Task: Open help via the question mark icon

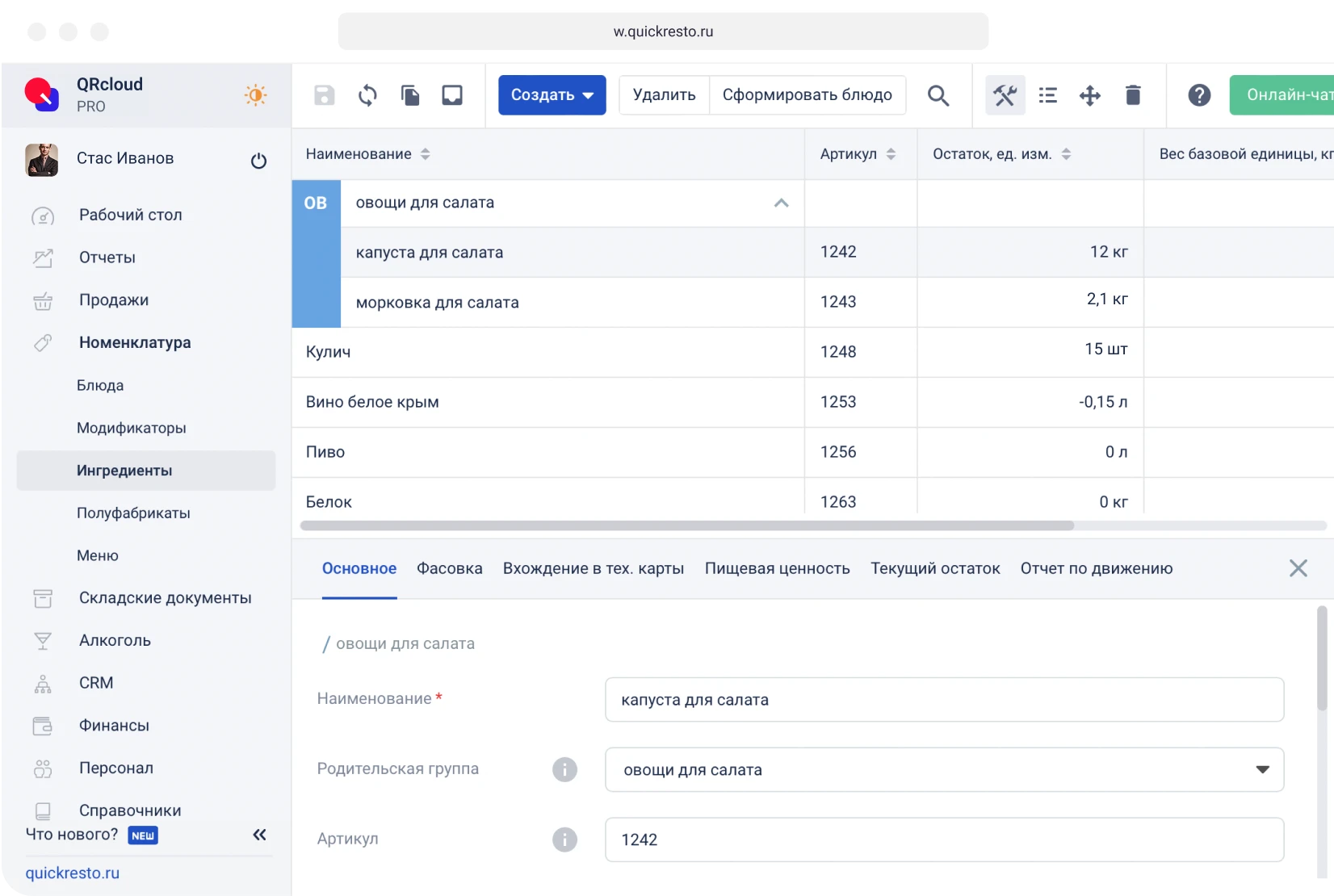Action: click(1200, 94)
